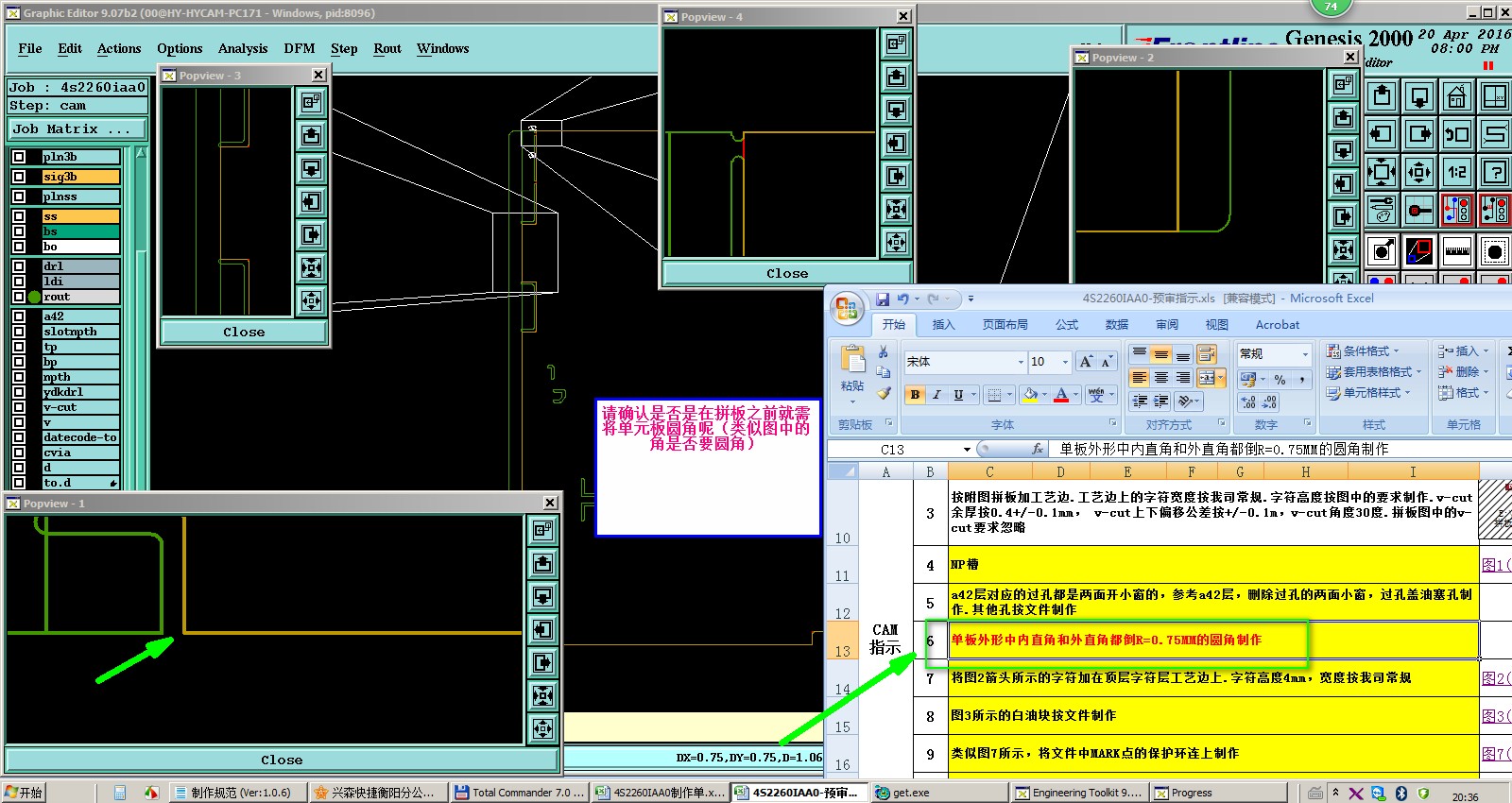
Task: Open the Analysis menu
Action: point(243,49)
